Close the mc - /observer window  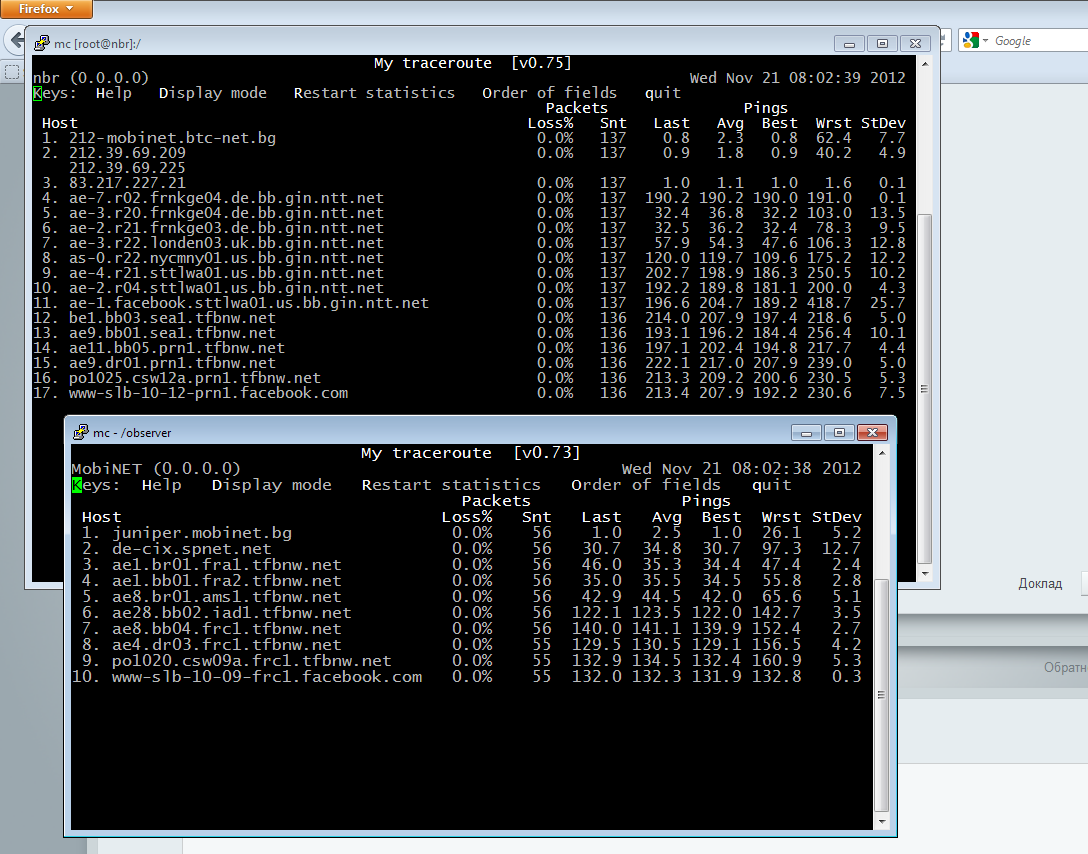872,432
